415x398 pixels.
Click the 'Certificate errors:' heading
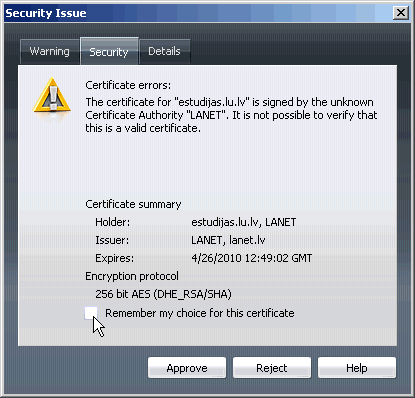[128, 85]
